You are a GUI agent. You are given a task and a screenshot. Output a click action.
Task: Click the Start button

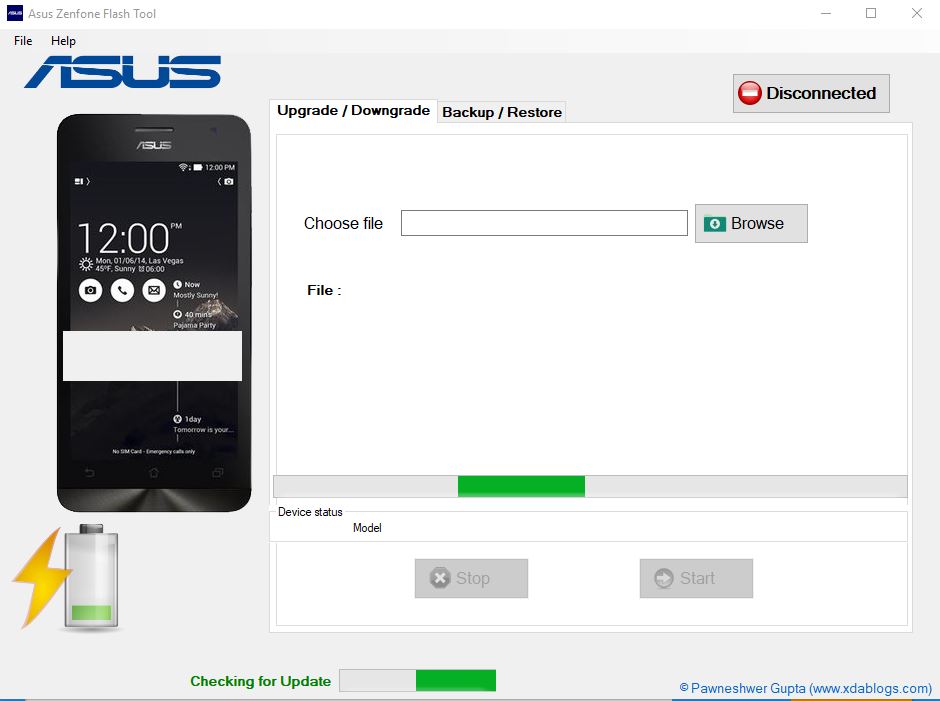pos(696,579)
